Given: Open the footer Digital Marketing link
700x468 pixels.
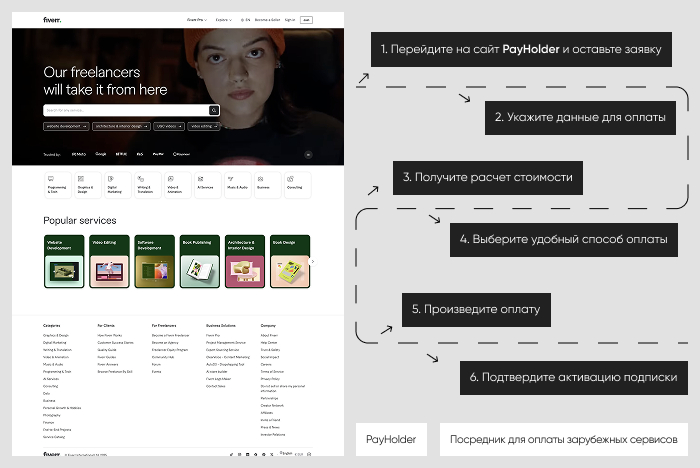Looking at the screenshot, I should pyautogui.click(x=54, y=343).
